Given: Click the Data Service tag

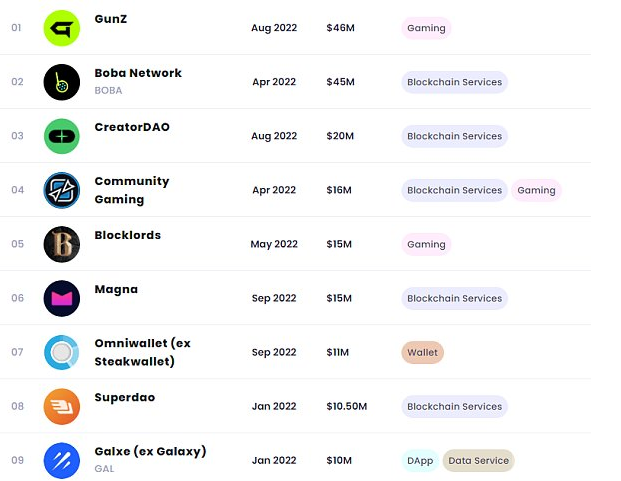Looking at the screenshot, I should click(x=478, y=460).
